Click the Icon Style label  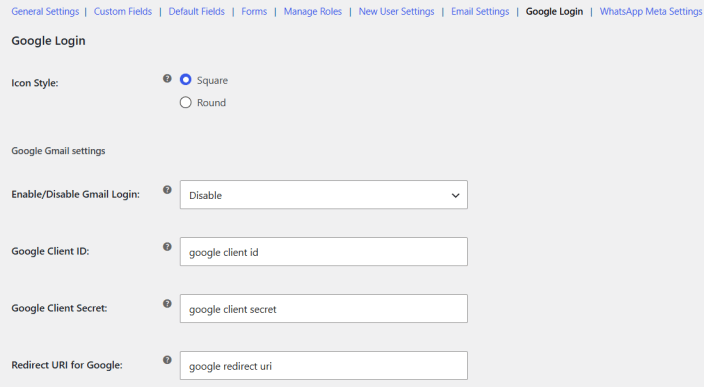(x=35, y=83)
